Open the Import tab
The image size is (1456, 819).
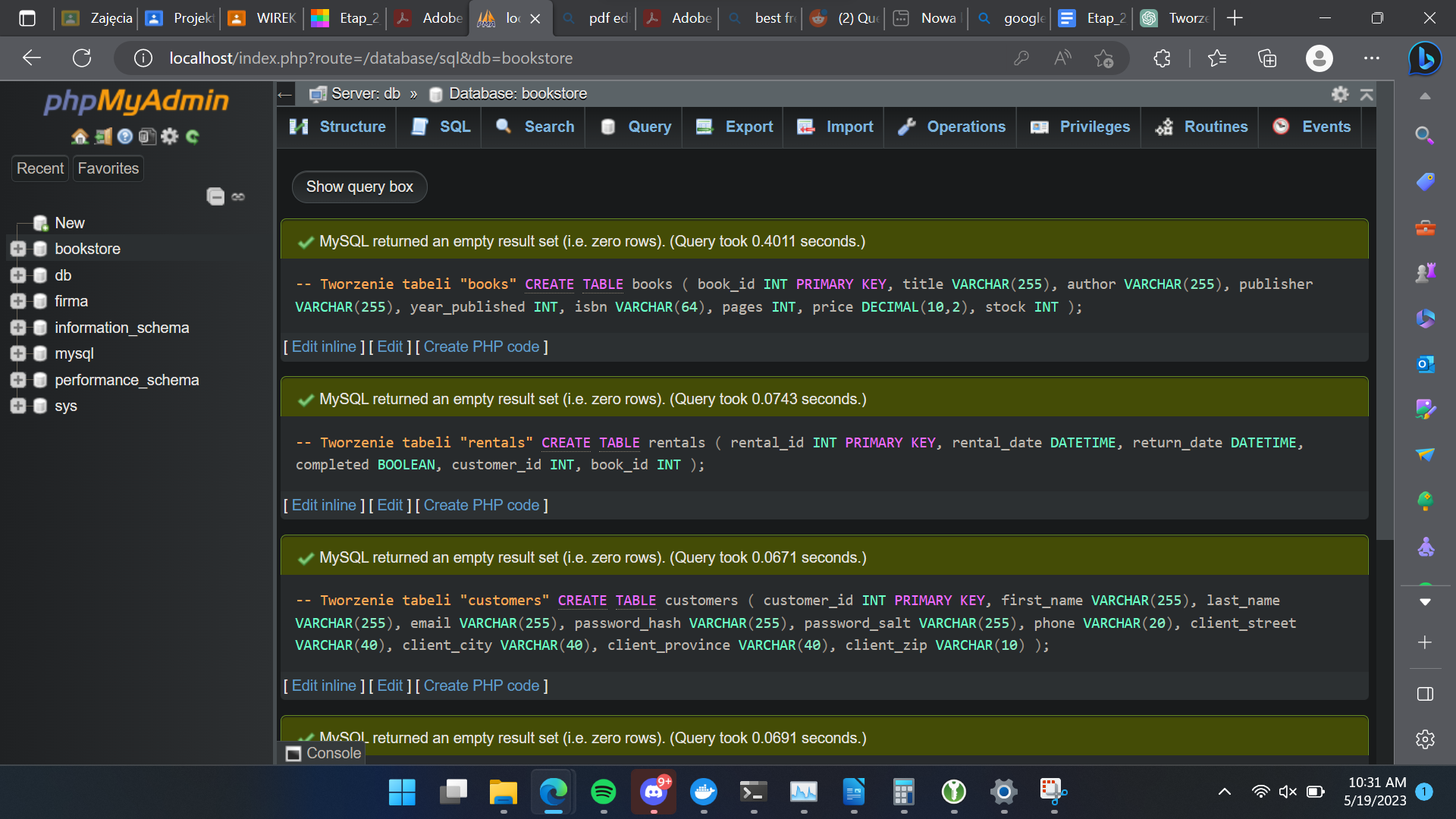[835, 127]
